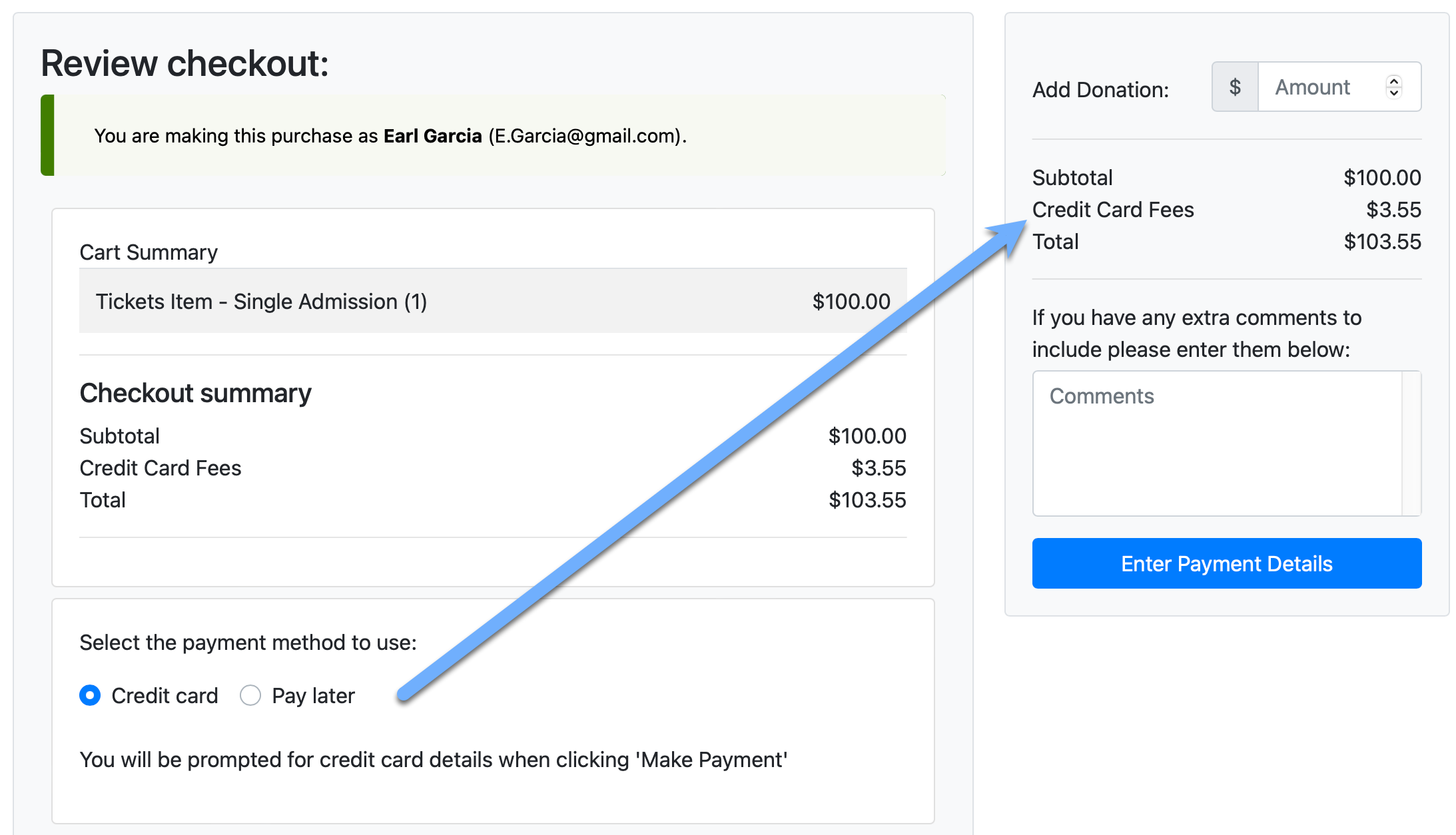The image size is (1456, 835).
Task: Click the purchaser name Earl Garcia
Action: (x=432, y=136)
